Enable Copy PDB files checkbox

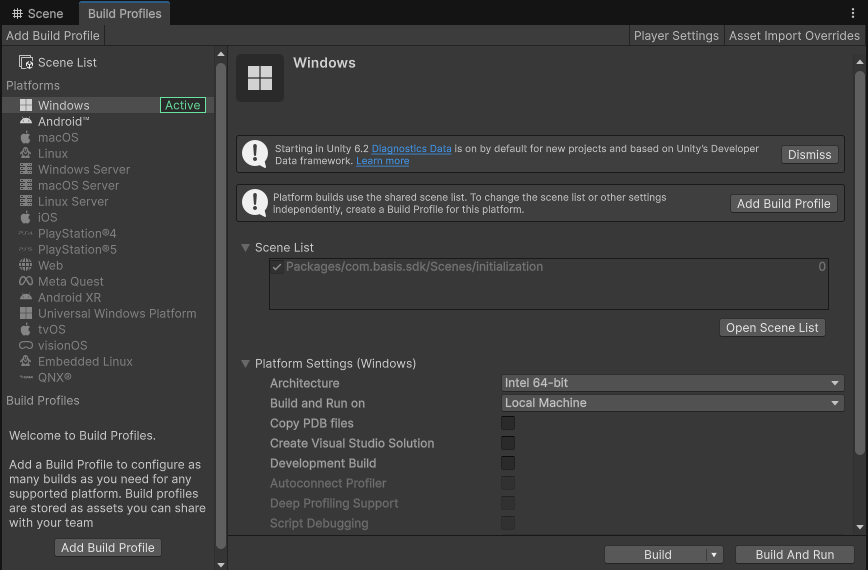tap(508, 423)
